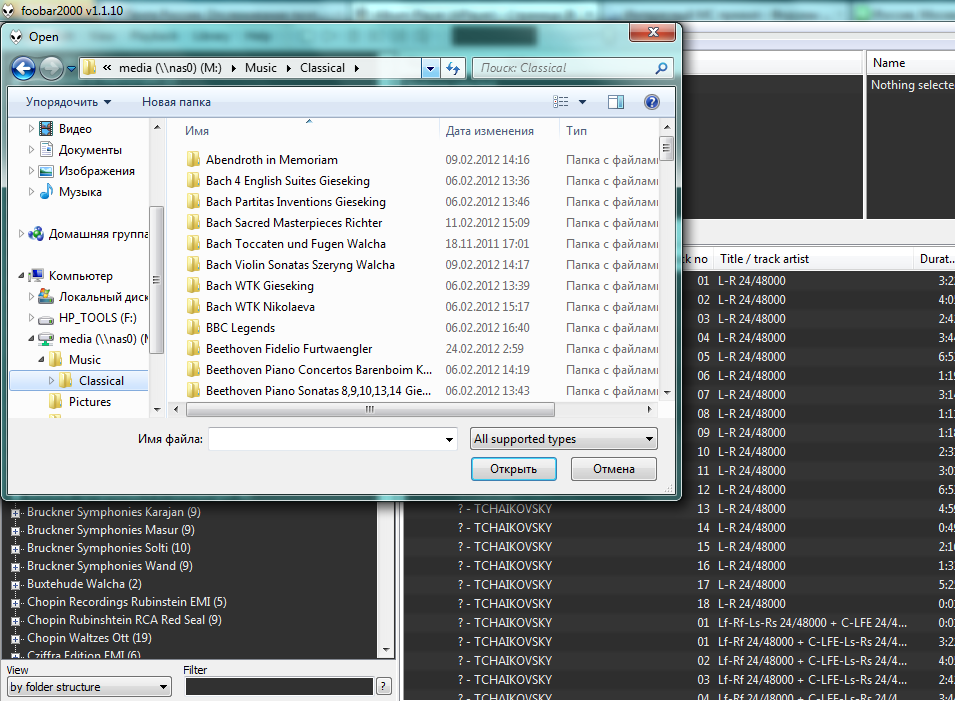Close the Open dialog with the X button

point(653,32)
